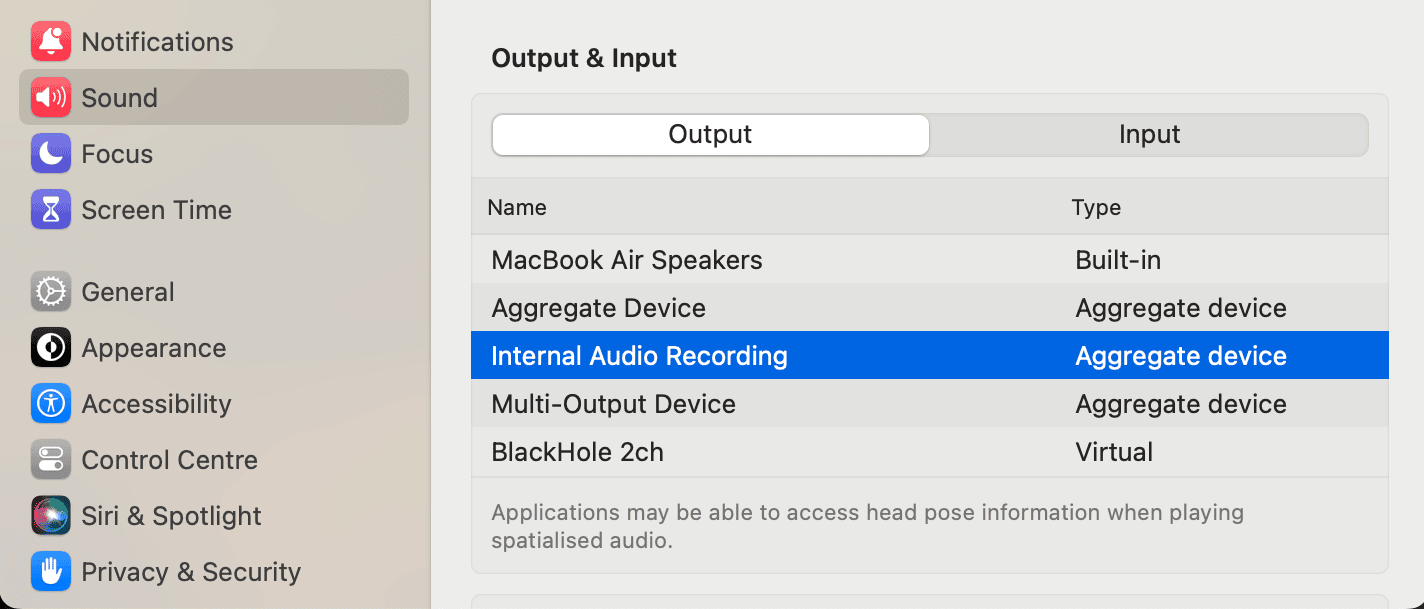Click the Siri & Spotlight icon
1424x609 pixels.
click(x=49, y=515)
